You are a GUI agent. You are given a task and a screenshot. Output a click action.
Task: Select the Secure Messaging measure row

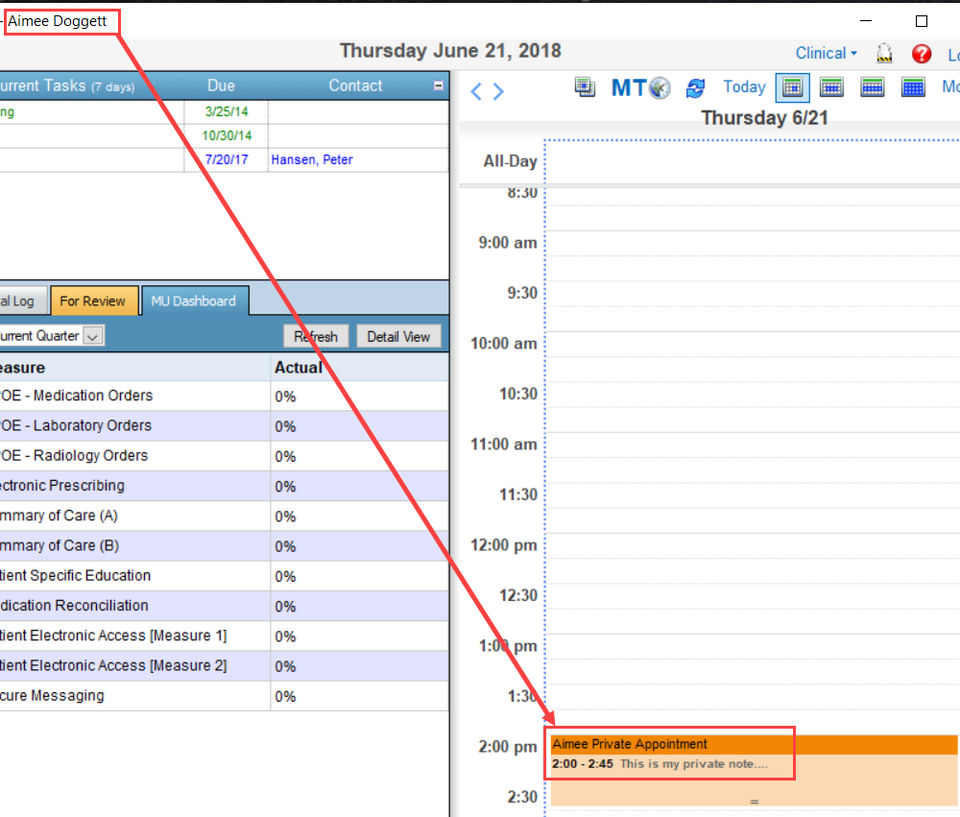[x=224, y=696]
